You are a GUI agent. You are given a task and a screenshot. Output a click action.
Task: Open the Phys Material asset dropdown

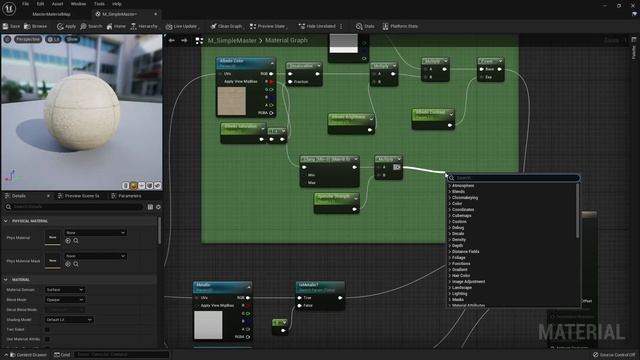click(x=95, y=233)
